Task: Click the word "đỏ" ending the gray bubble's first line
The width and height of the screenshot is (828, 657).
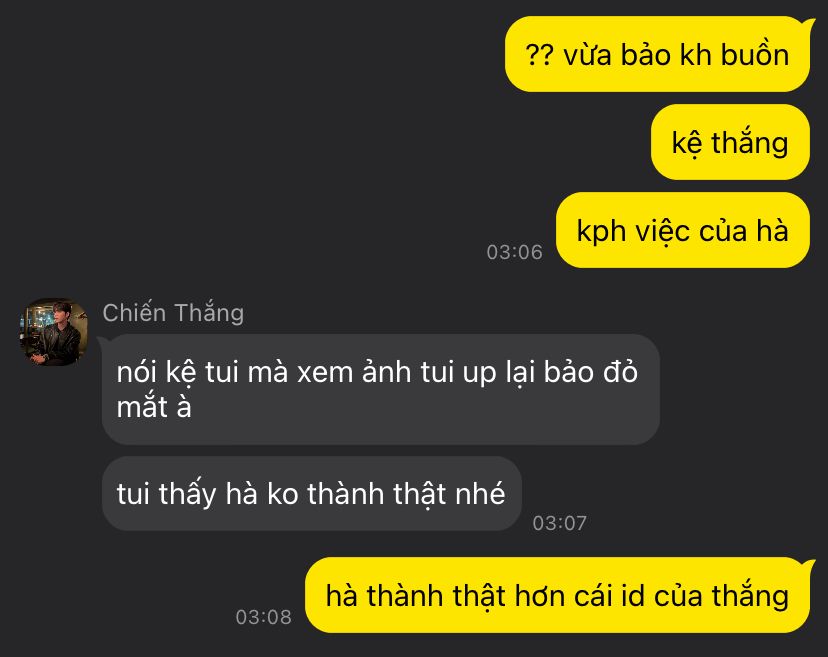Action: click(x=621, y=371)
